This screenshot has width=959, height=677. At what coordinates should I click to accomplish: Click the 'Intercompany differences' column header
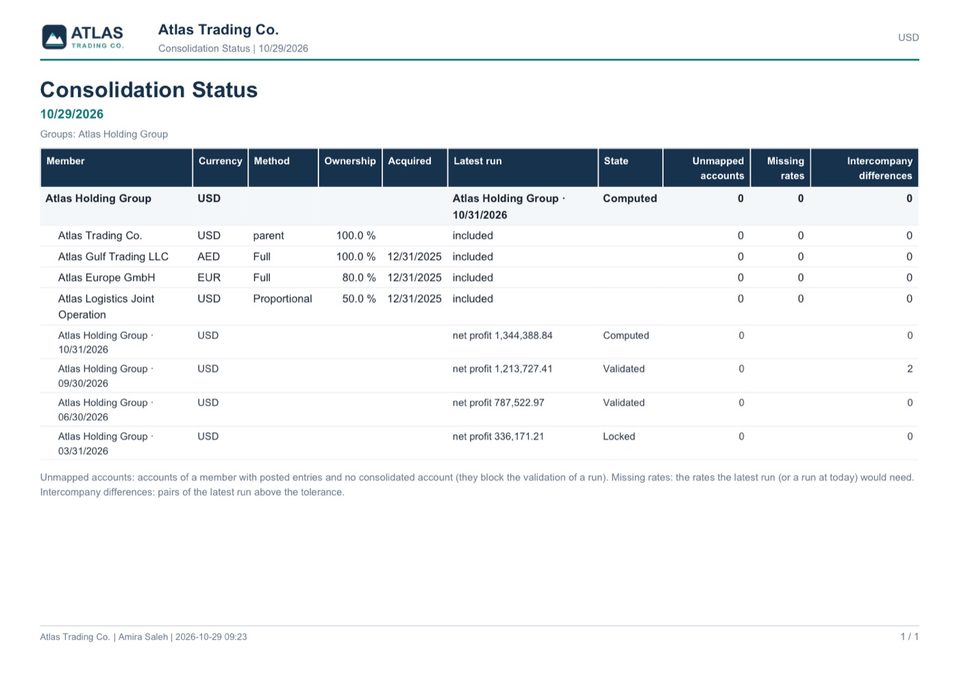(x=865, y=168)
